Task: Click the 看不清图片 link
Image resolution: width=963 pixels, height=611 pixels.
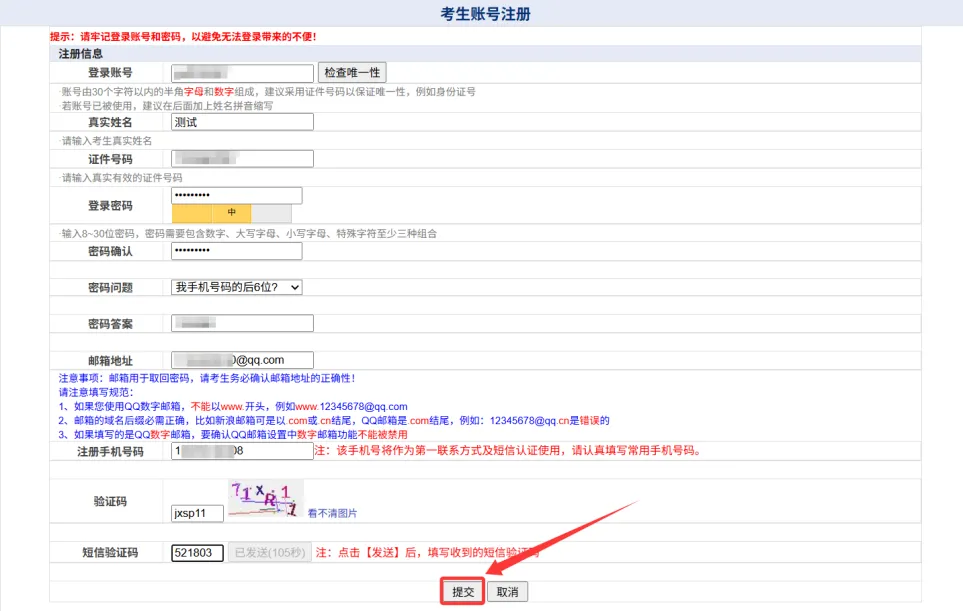Action: coord(332,513)
